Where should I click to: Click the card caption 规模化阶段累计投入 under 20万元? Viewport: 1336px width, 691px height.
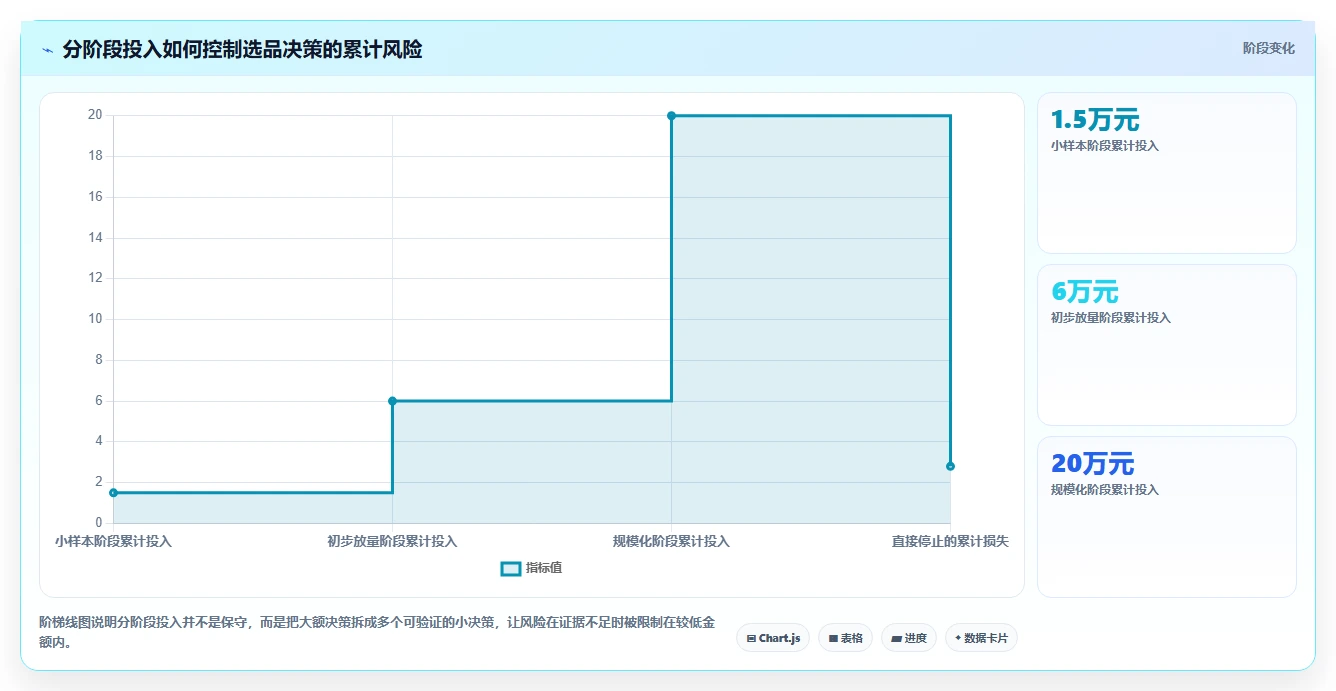click(x=1104, y=489)
